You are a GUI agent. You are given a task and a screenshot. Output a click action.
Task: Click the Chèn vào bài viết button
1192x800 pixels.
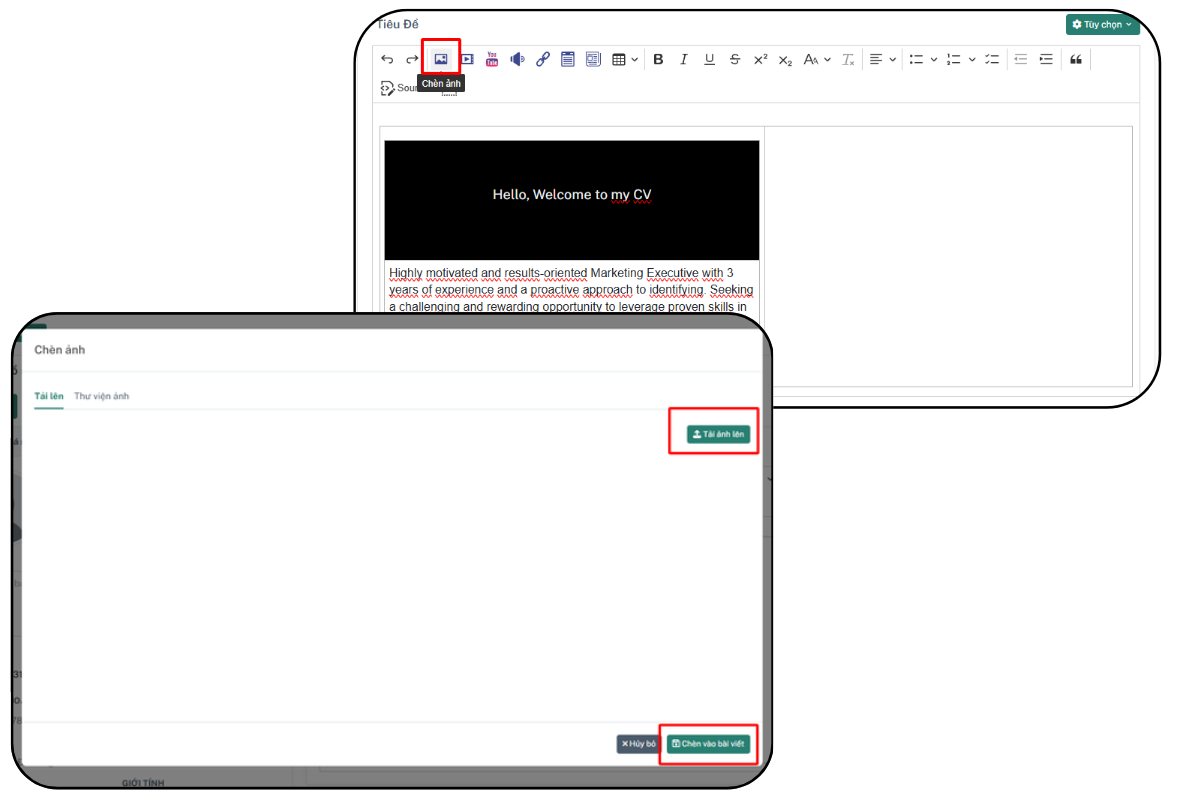click(709, 744)
